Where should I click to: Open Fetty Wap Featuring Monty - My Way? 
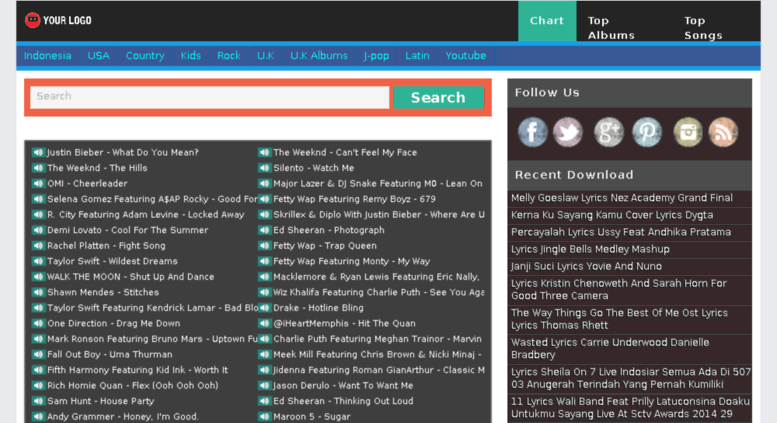coord(352,261)
